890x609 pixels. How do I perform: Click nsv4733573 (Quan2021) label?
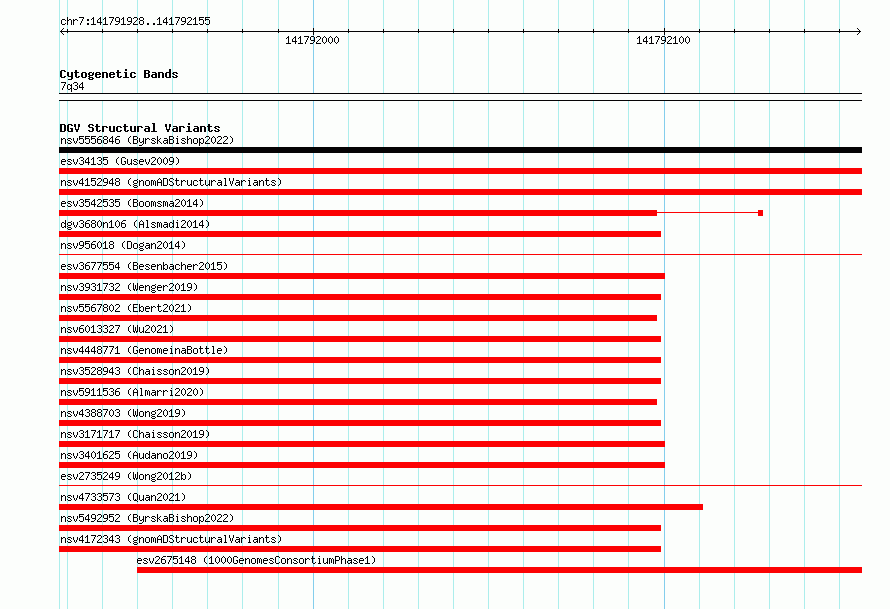tap(123, 497)
